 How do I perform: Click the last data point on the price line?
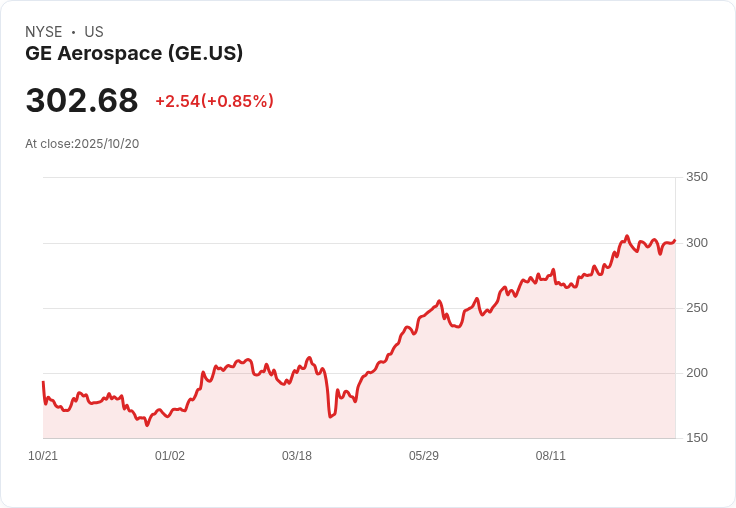(675, 240)
